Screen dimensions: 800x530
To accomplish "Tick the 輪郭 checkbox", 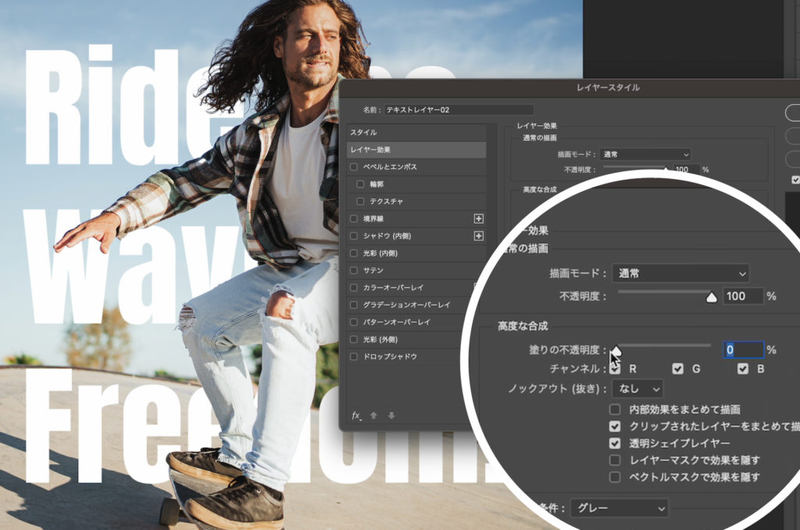I will coord(360,184).
